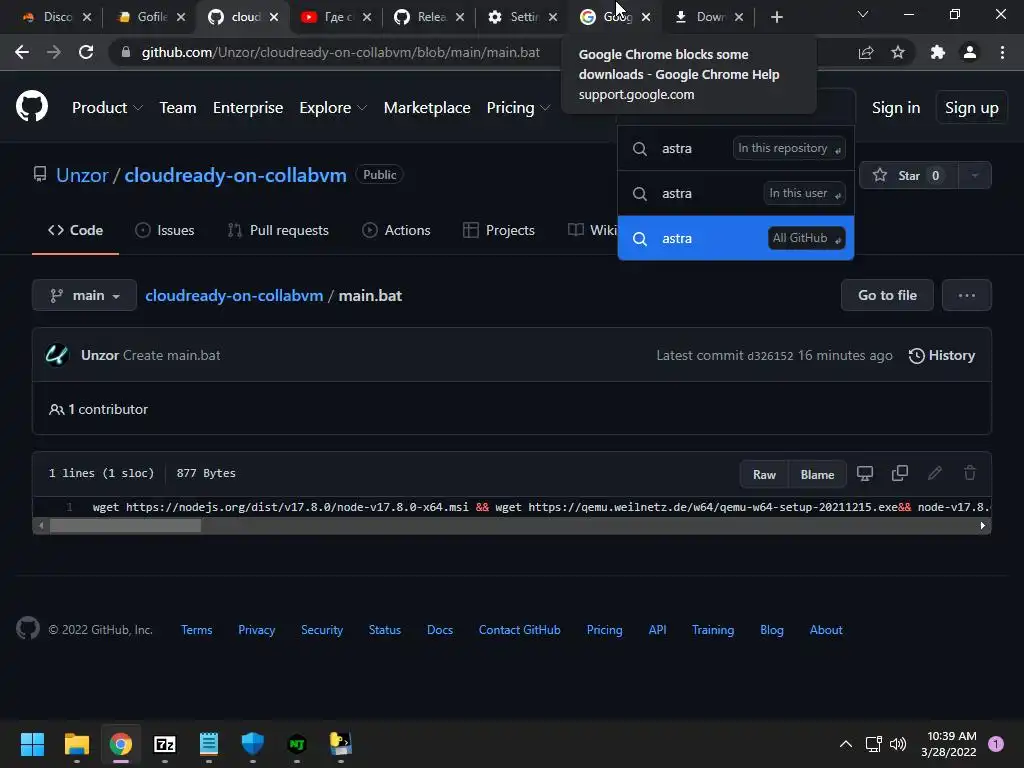Open the Chrome extensions puzzle icon
This screenshot has height=768, width=1024.
click(x=938, y=52)
